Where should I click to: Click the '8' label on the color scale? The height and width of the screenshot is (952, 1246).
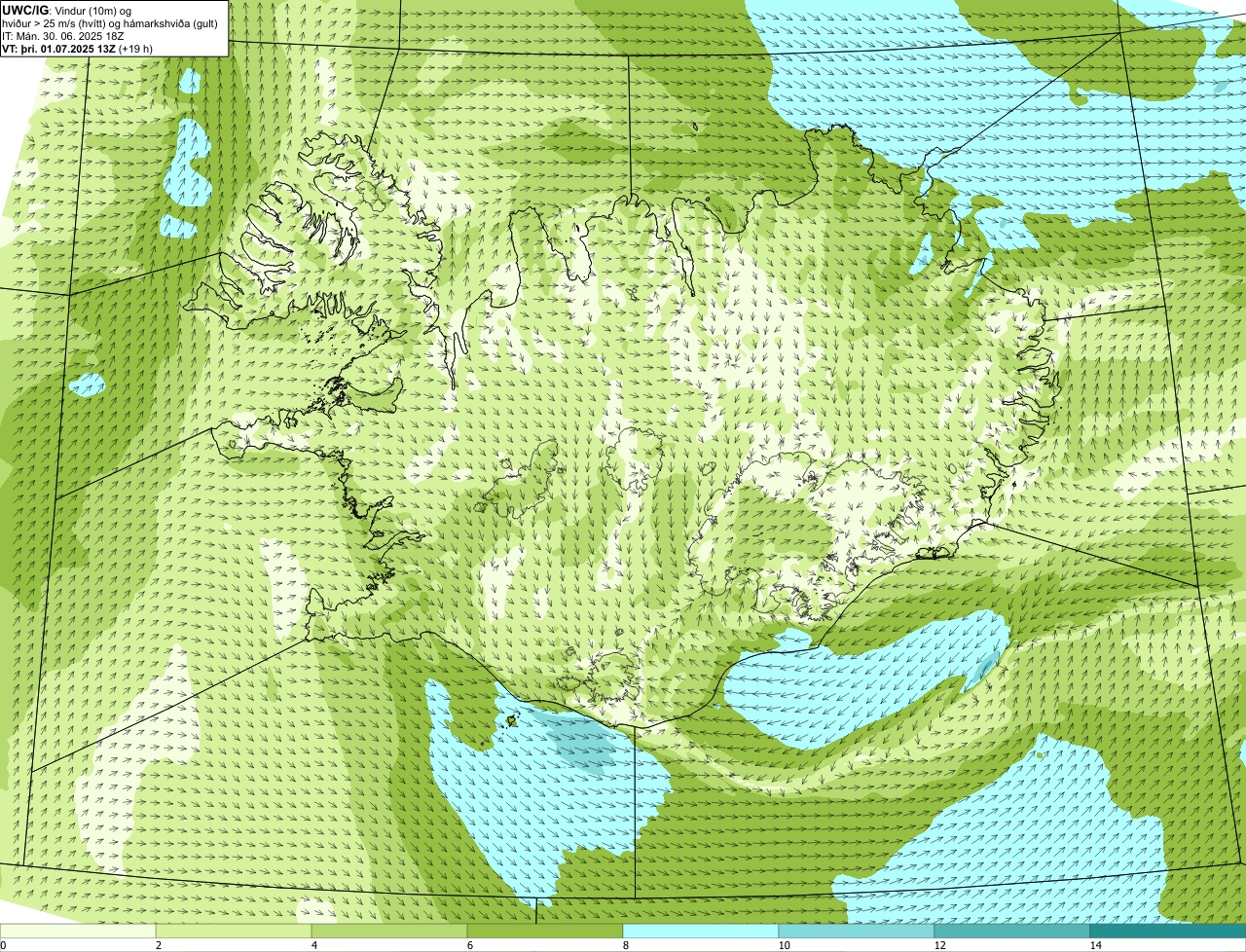click(625, 945)
